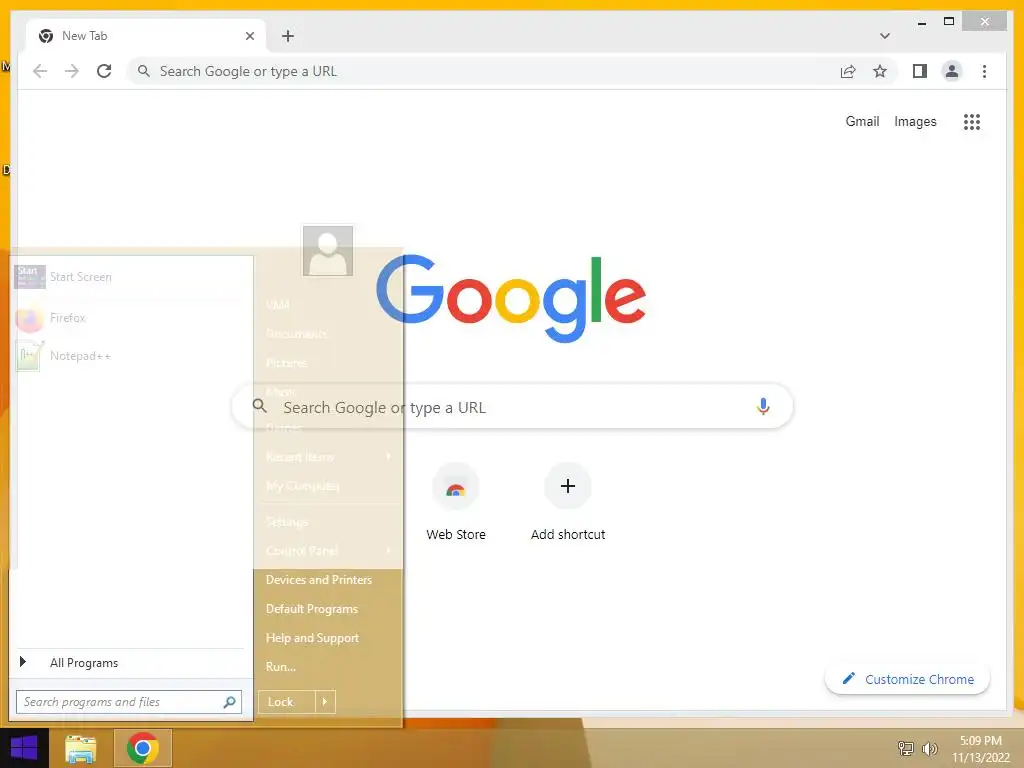Open the Web Store shortcut
Screen dimensions: 1024x768
click(x=456, y=502)
